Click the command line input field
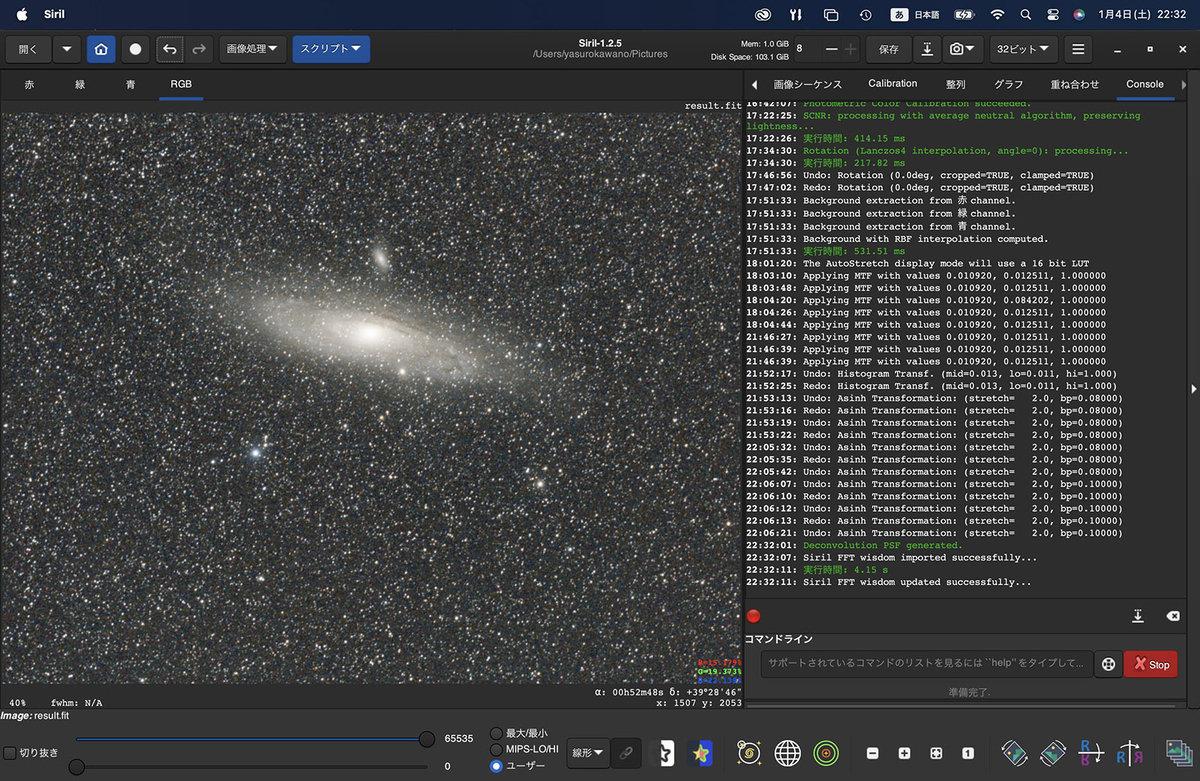Viewport: 1200px width, 781px height. (926, 664)
